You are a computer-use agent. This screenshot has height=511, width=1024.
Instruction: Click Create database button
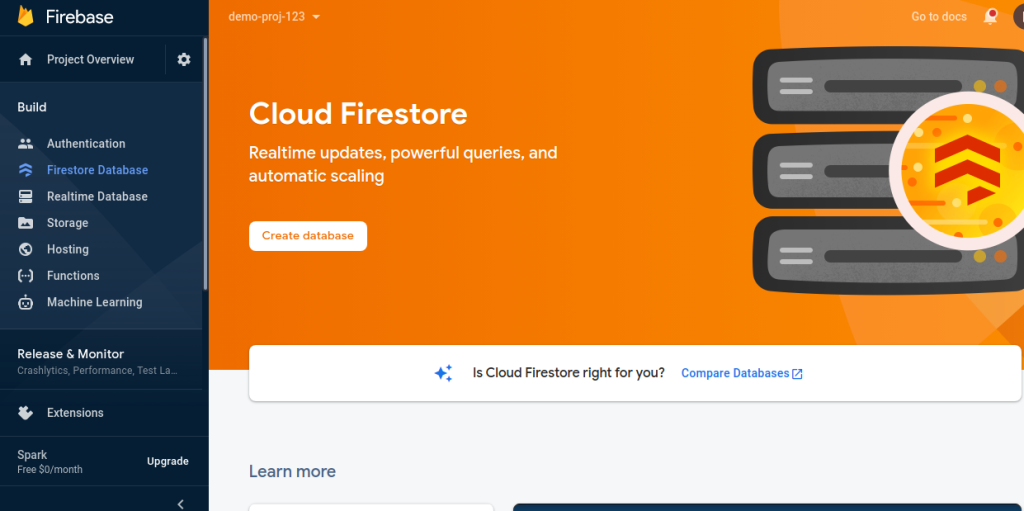pos(308,236)
